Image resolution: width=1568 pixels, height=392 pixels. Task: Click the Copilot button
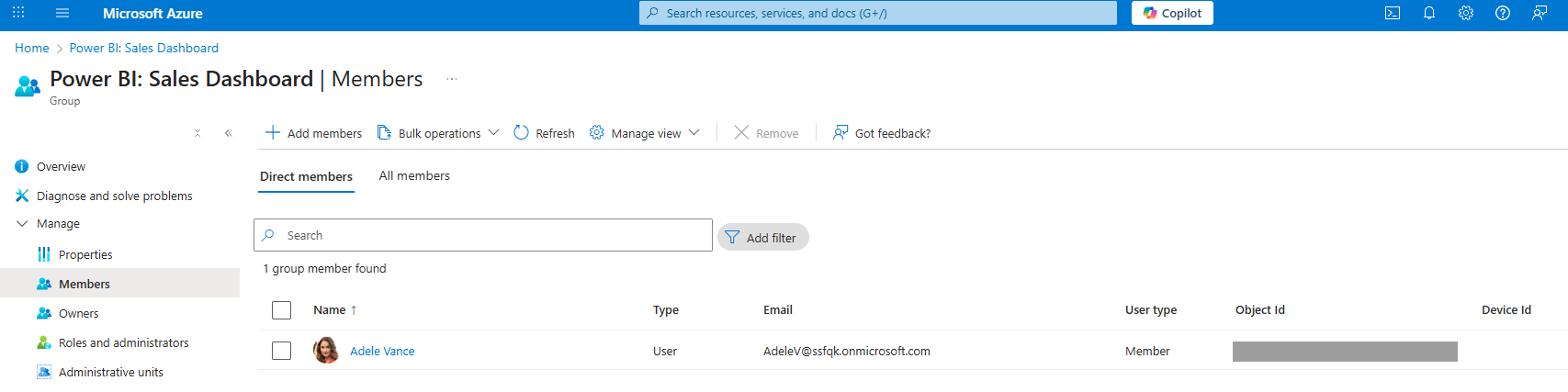pos(1172,13)
